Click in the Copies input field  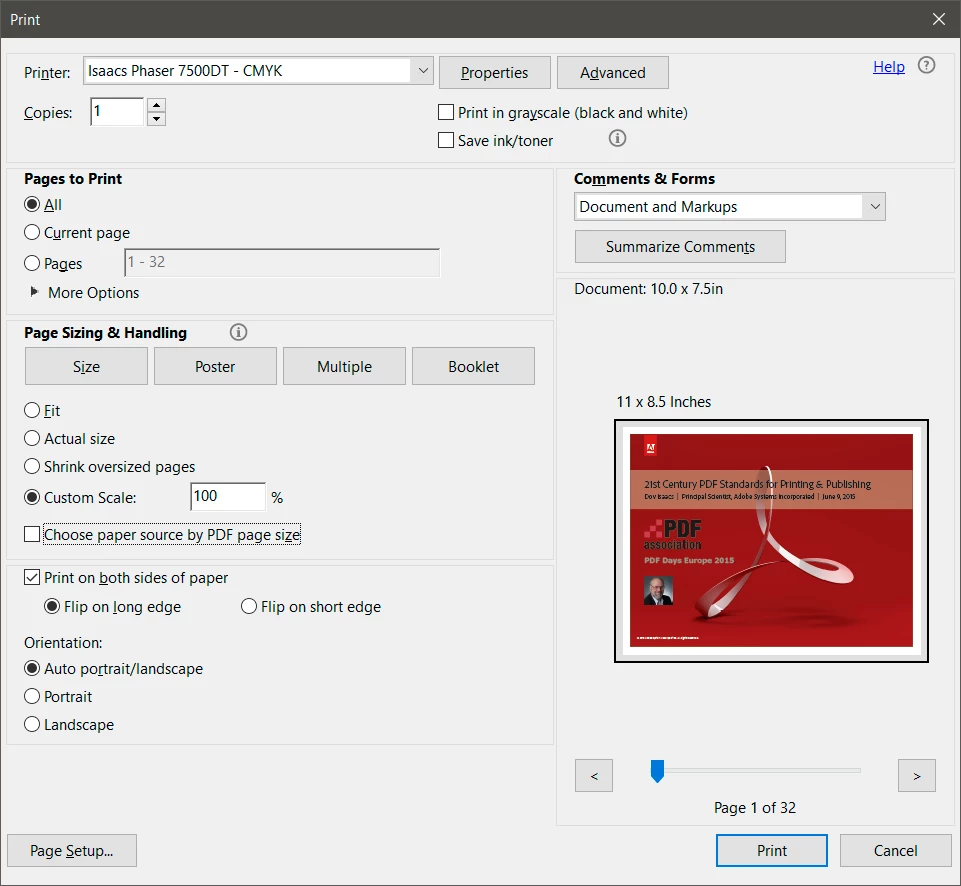click(117, 112)
